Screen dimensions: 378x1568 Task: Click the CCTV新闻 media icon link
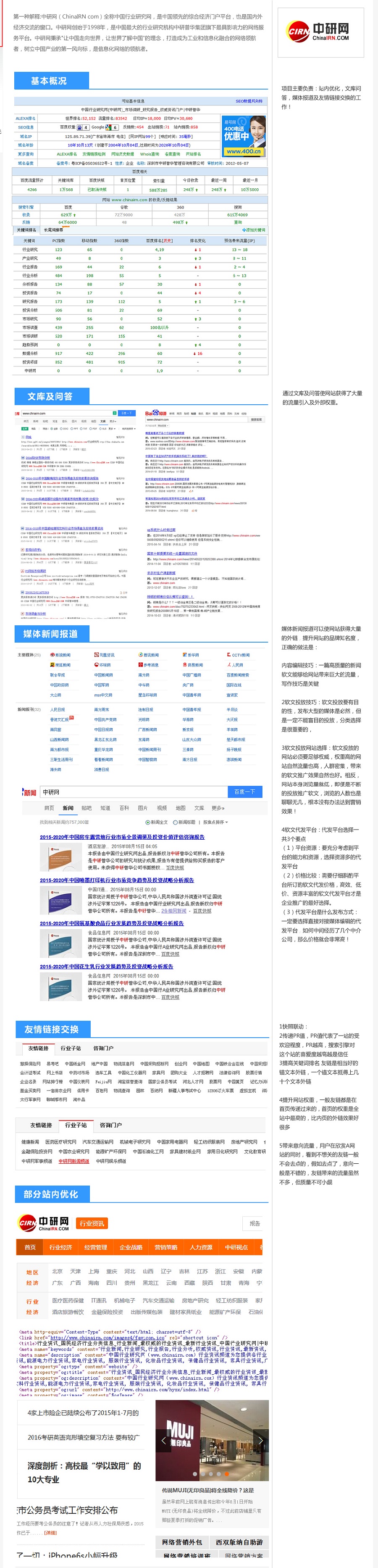(x=238, y=655)
